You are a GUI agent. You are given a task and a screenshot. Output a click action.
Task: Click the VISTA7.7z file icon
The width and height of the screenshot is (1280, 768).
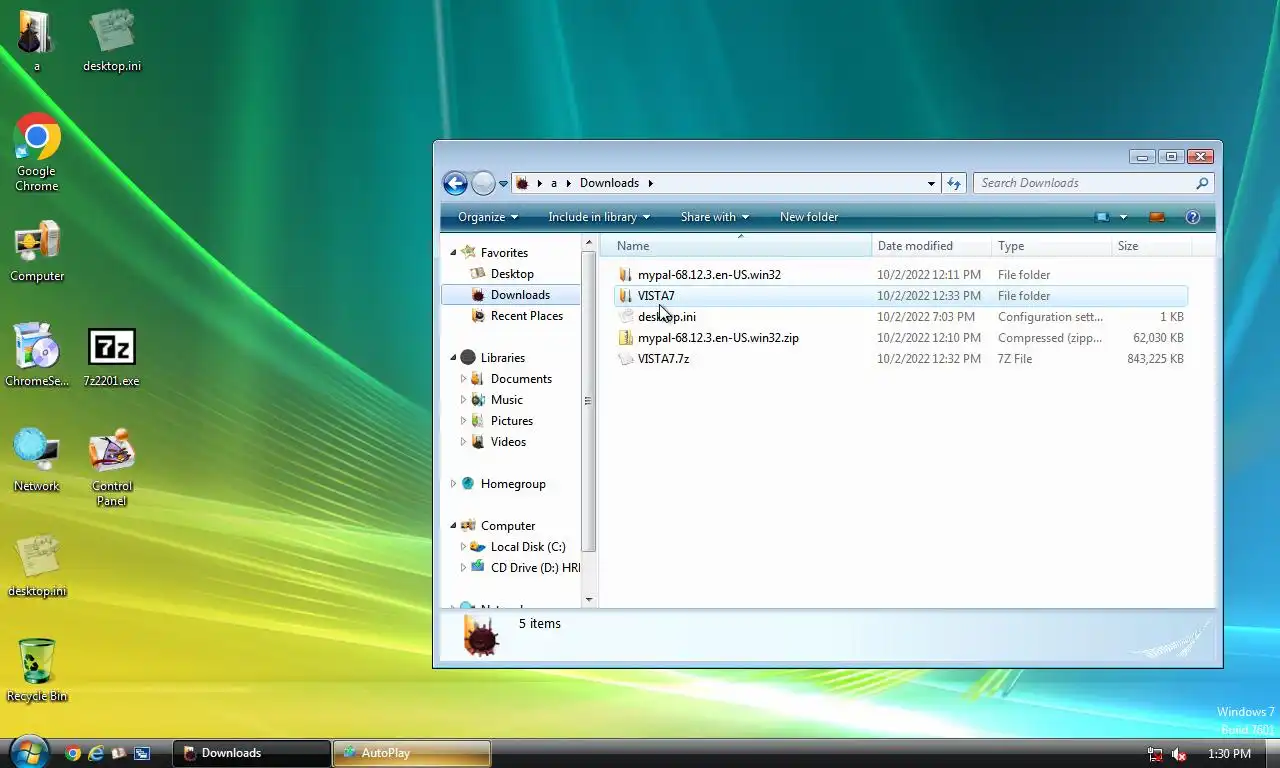(626, 359)
